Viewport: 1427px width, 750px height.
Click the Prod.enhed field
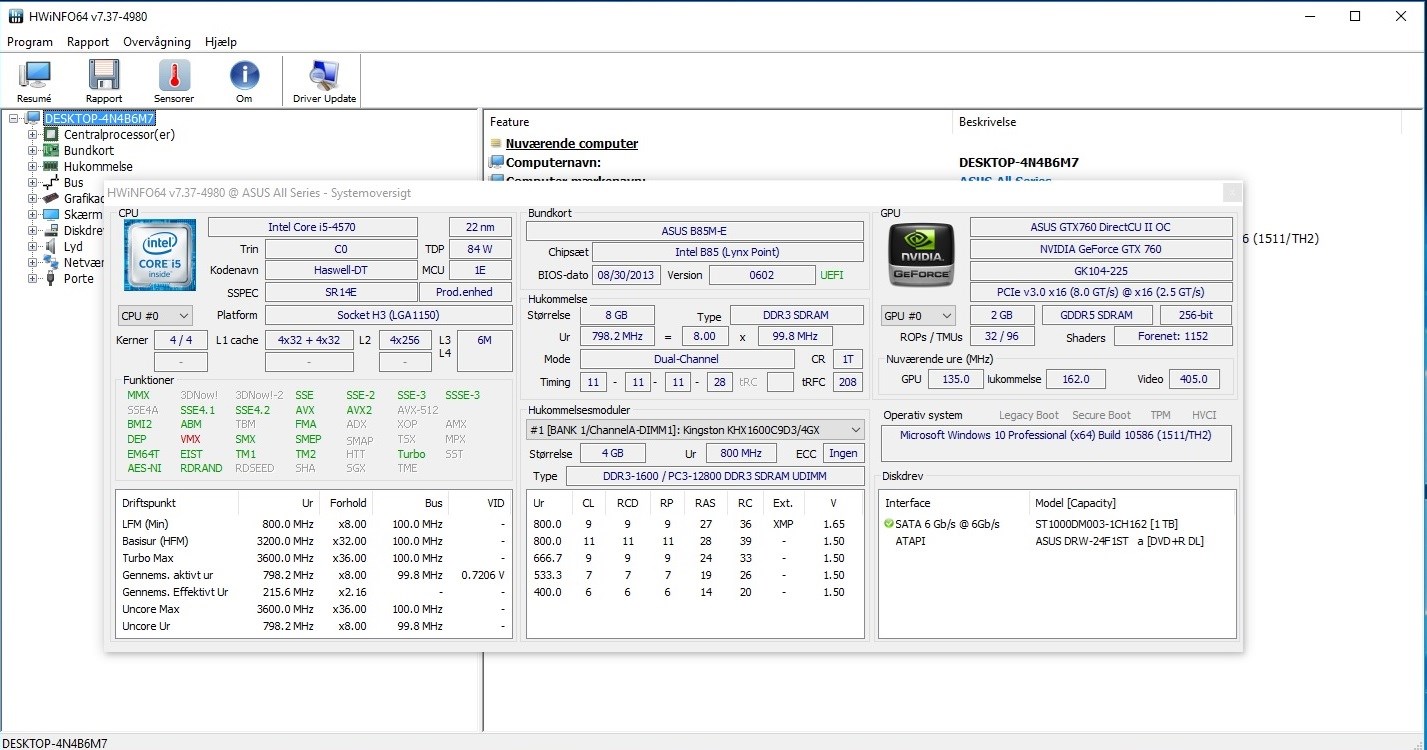click(x=465, y=292)
